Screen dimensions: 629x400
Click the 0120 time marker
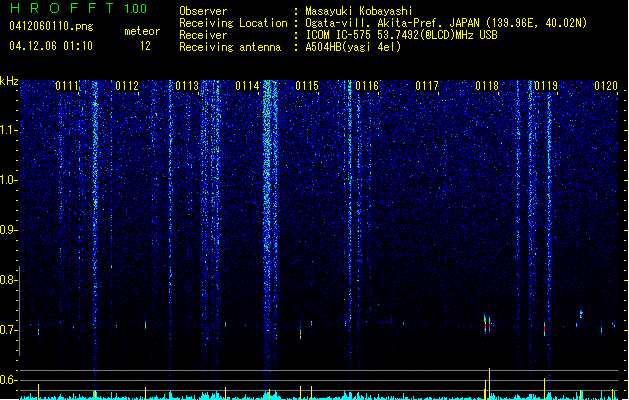point(606,86)
